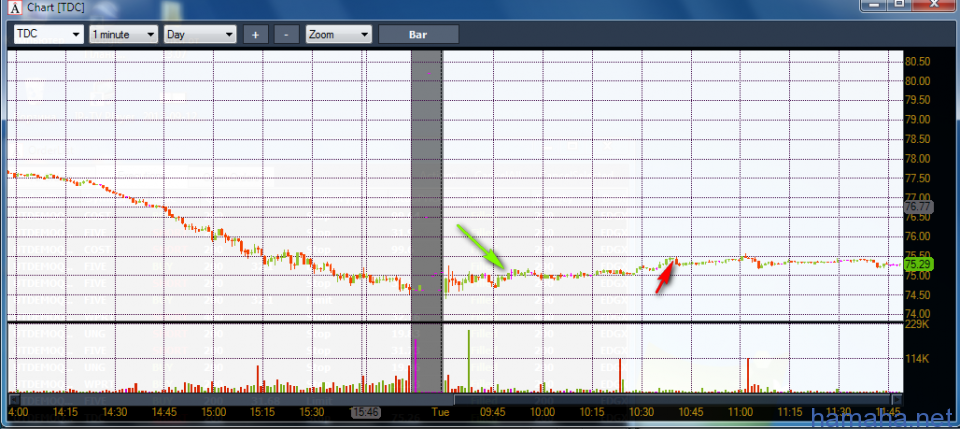This screenshot has width=960, height=429.
Task: Click the plus zoom-in button
Action: click(x=255, y=34)
